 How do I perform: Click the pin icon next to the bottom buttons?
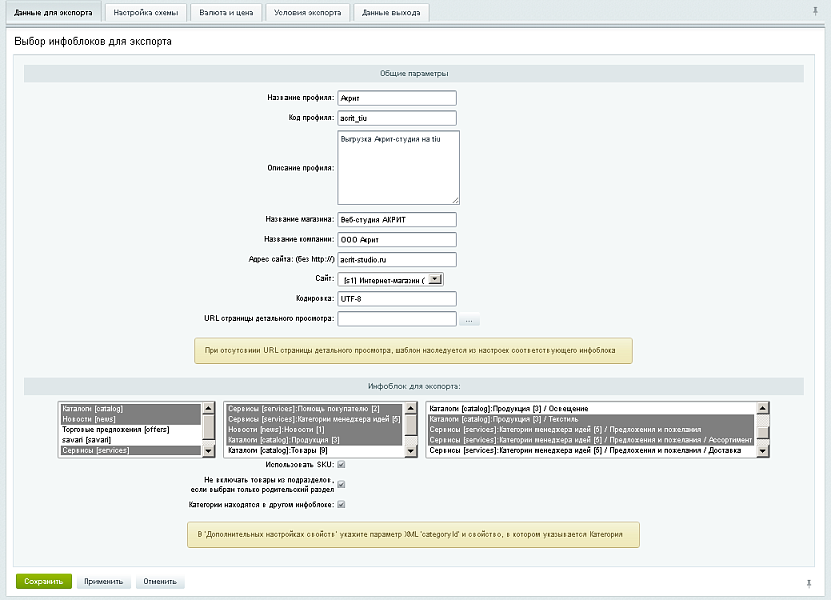(808, 582)
